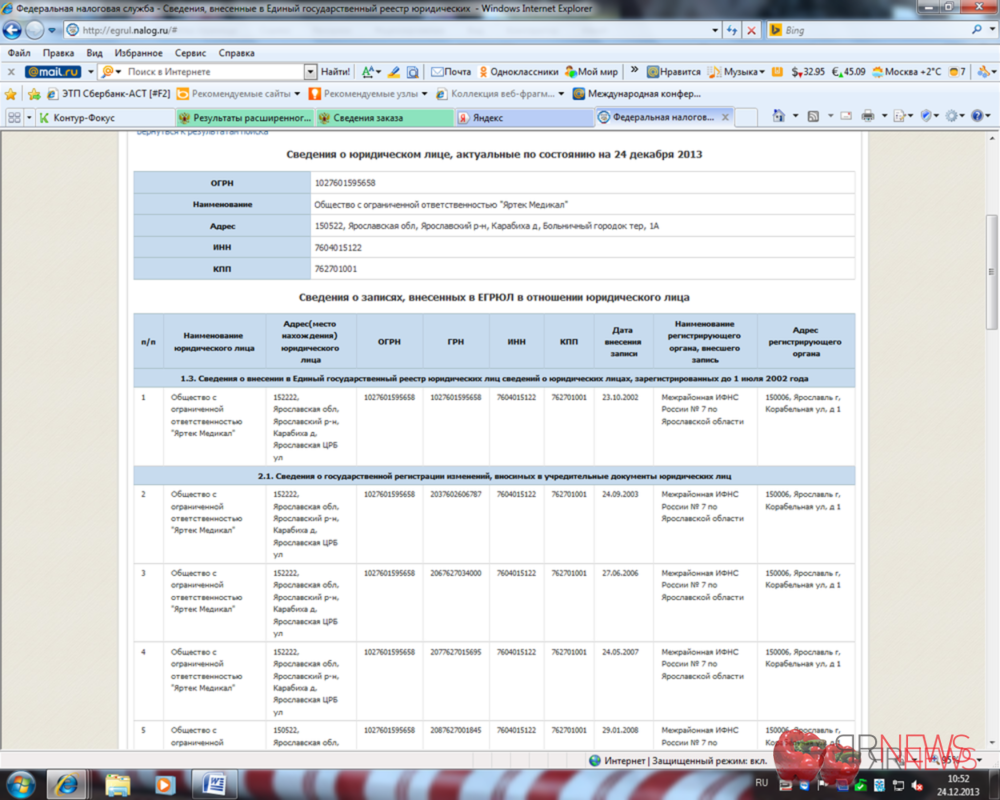
Task: Click the Quick Tabs grid icon
Action: (14, 117)
